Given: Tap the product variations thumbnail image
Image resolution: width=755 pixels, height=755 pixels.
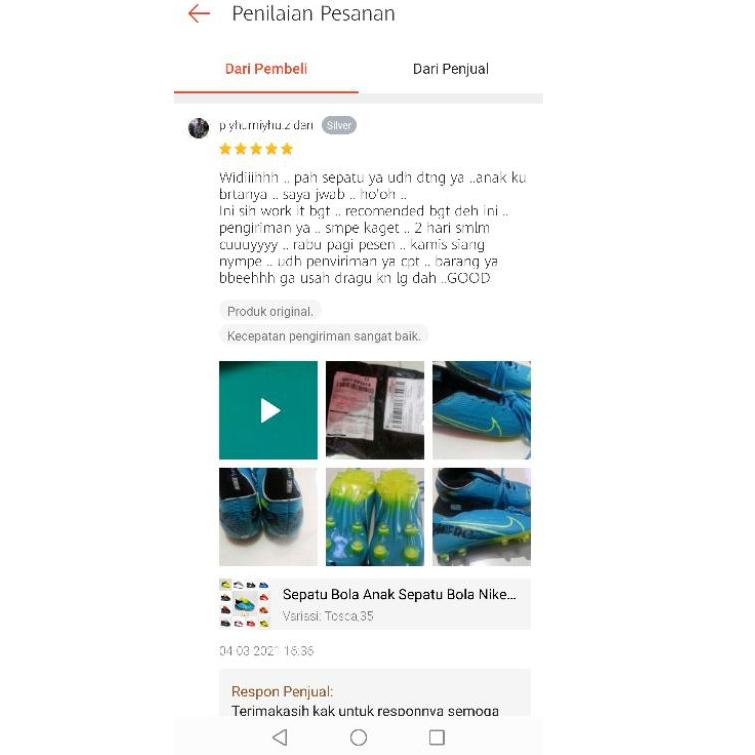Looking at the screenshot, I should click(x=245, y=604).
